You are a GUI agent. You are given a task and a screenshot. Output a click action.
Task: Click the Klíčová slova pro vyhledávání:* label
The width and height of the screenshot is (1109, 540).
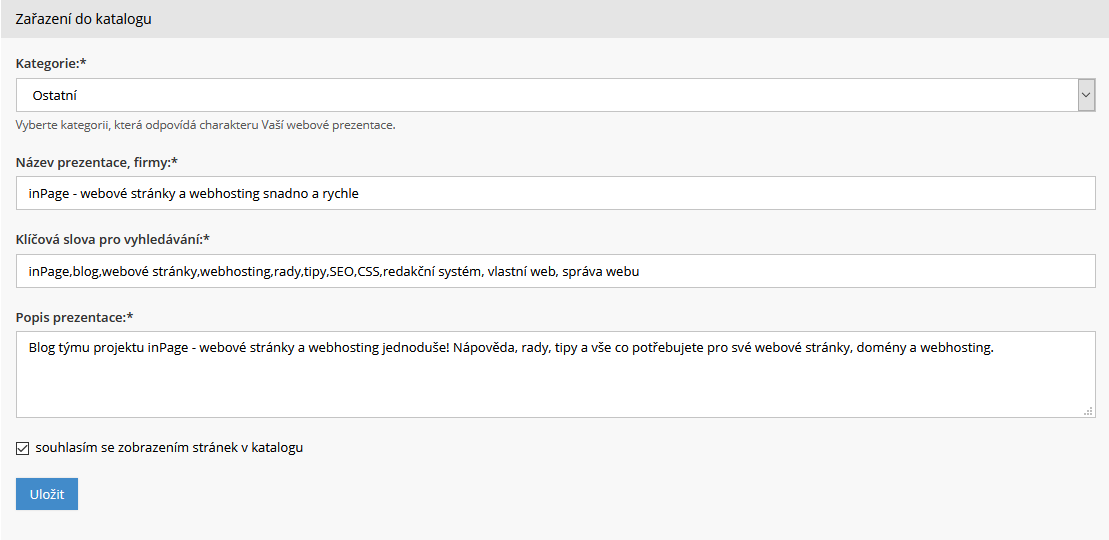pyautogui.click(x=113, y=239)
